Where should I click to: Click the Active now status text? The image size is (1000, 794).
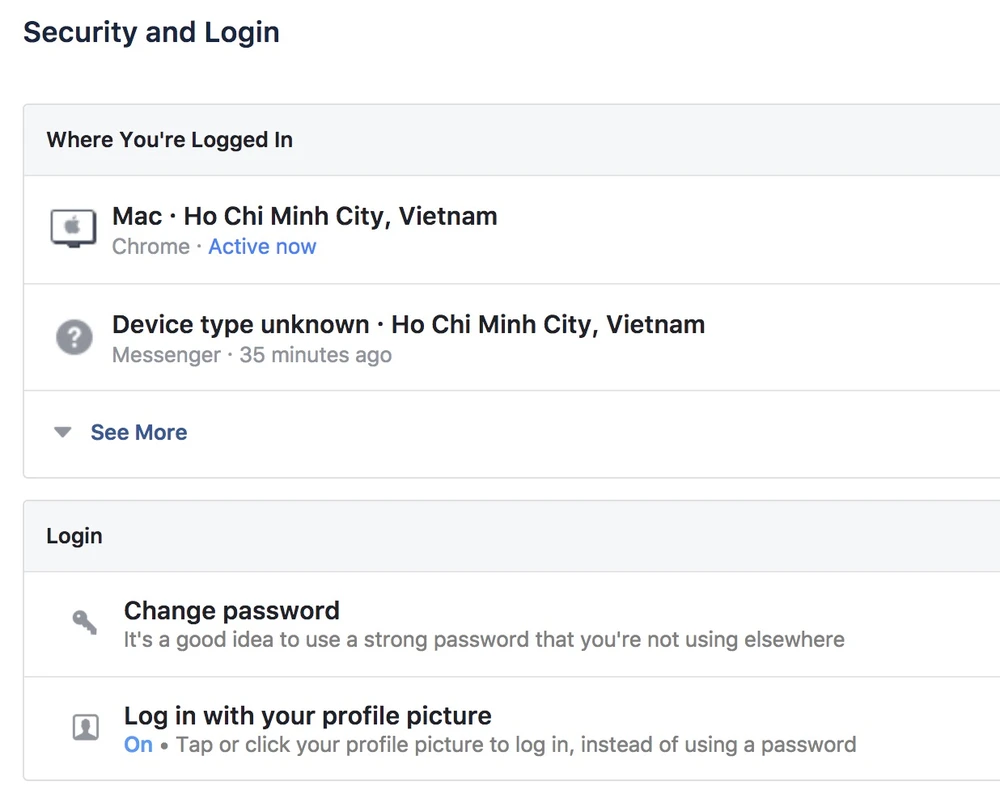(x=262, y=247)
